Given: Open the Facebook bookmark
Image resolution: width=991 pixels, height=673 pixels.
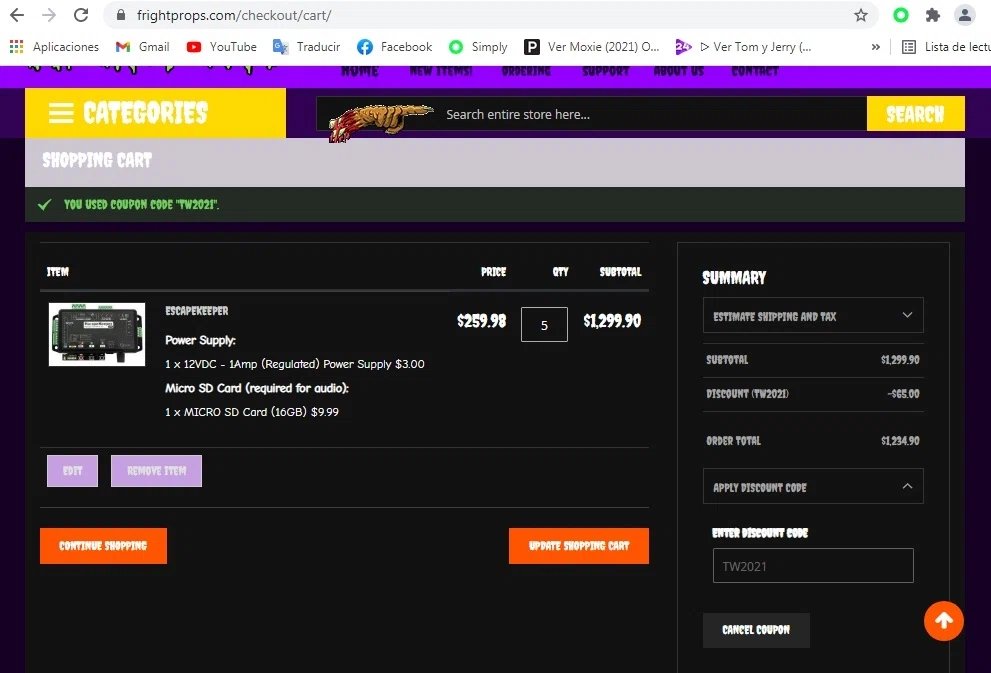Looking at the screenshot, I should coord(394,47).
